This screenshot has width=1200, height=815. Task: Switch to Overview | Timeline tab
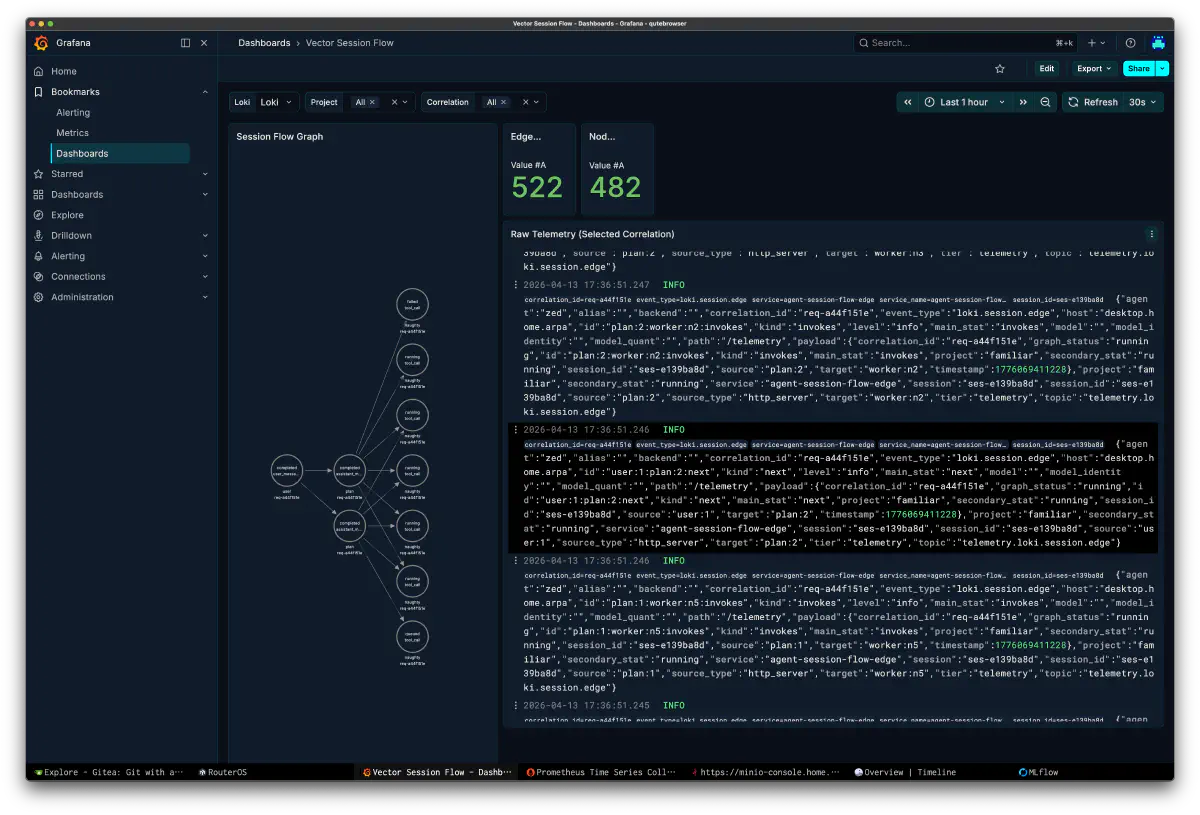tap(905, 772)
